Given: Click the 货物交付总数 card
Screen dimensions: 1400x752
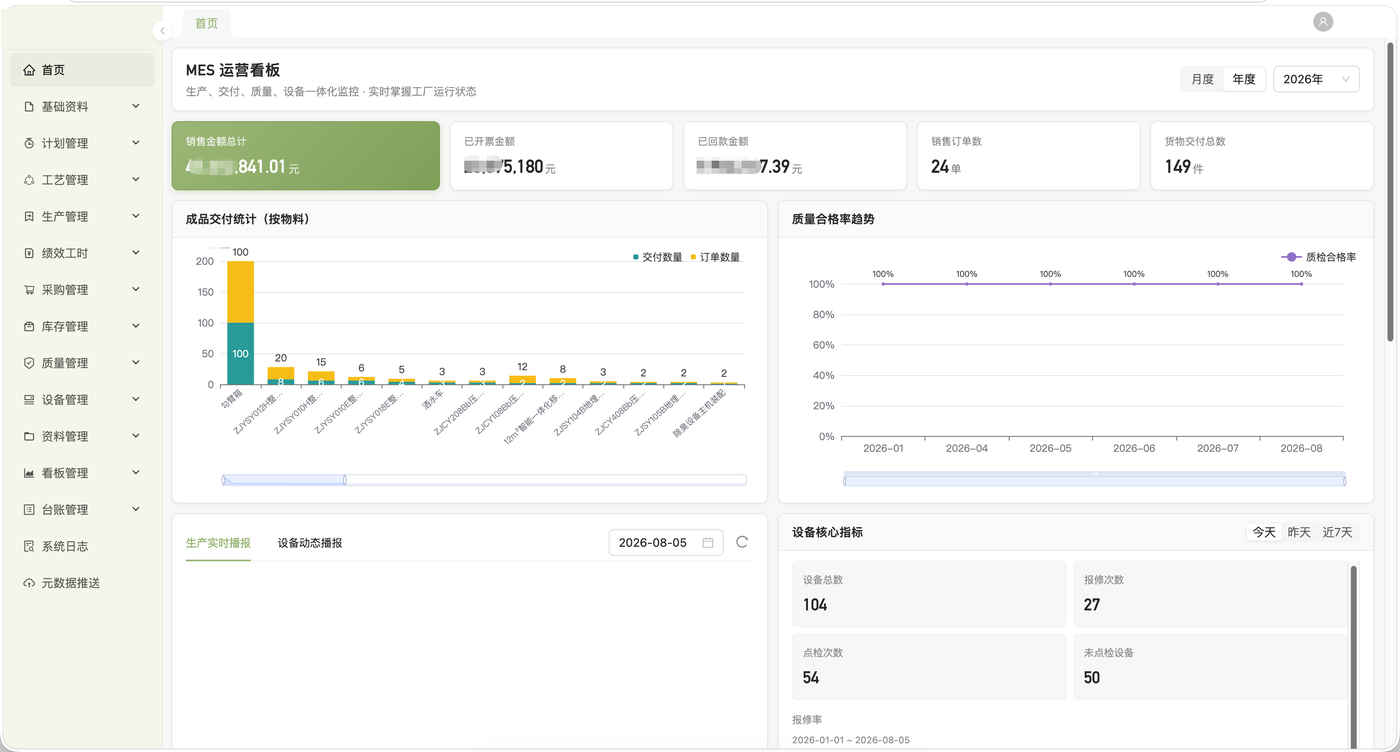Looking at the screenshot, I should 1262,156.
